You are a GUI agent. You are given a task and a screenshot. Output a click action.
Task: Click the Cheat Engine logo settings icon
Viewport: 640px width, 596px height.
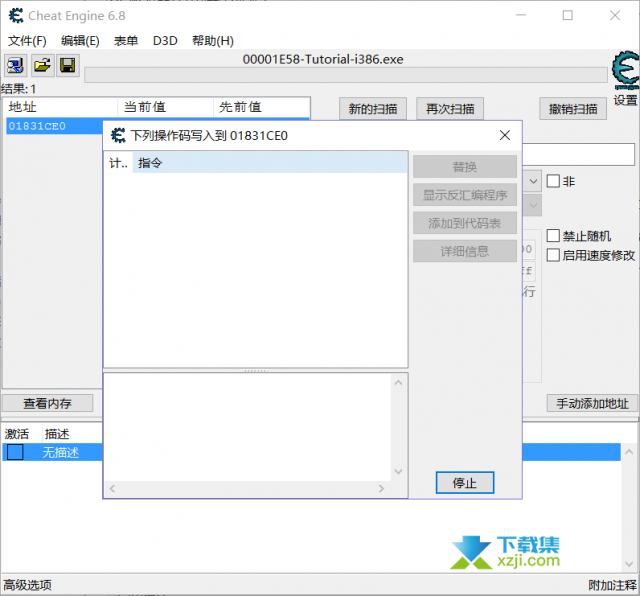625,70
